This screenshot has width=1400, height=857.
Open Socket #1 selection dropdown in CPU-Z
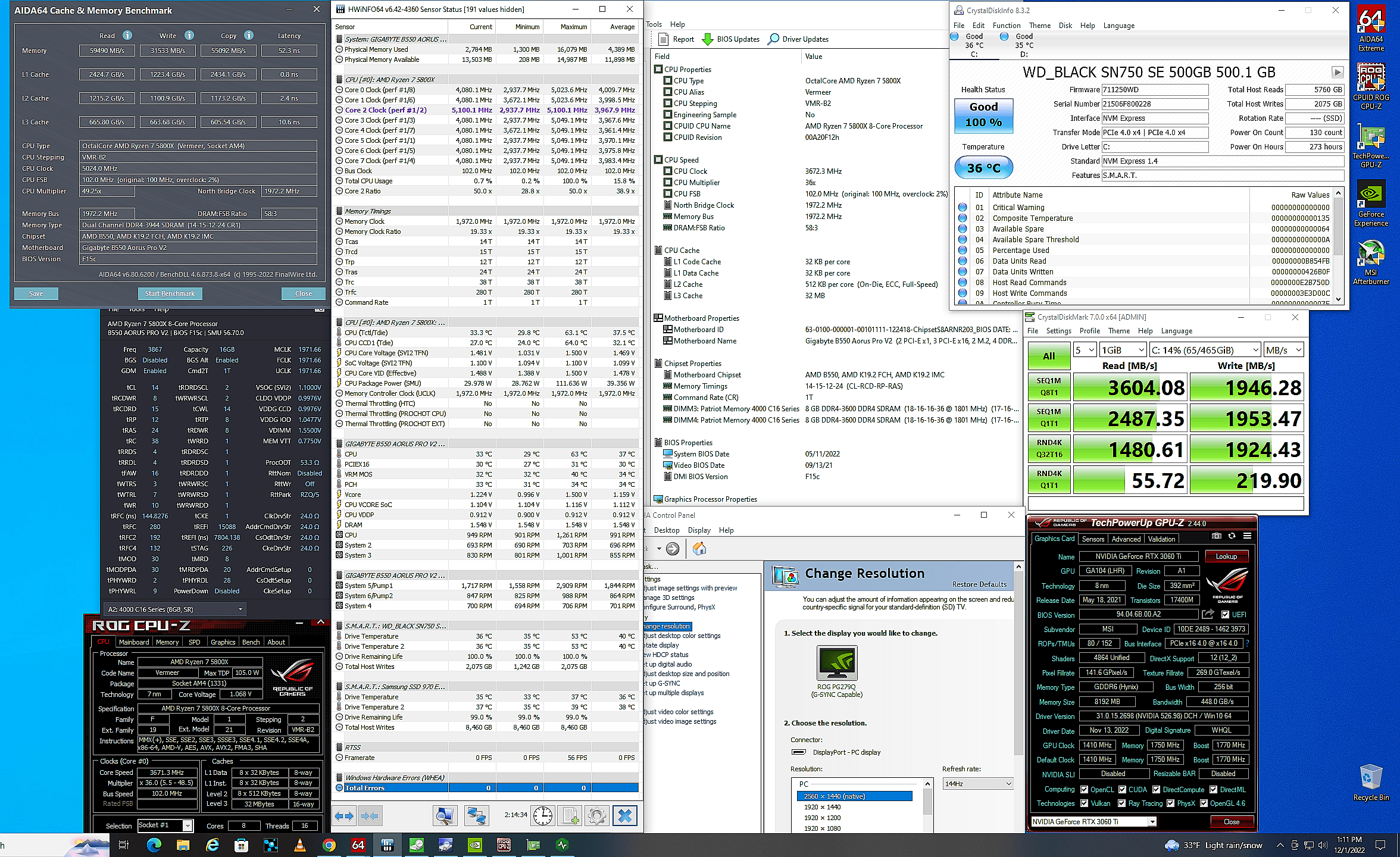(165, 825)
